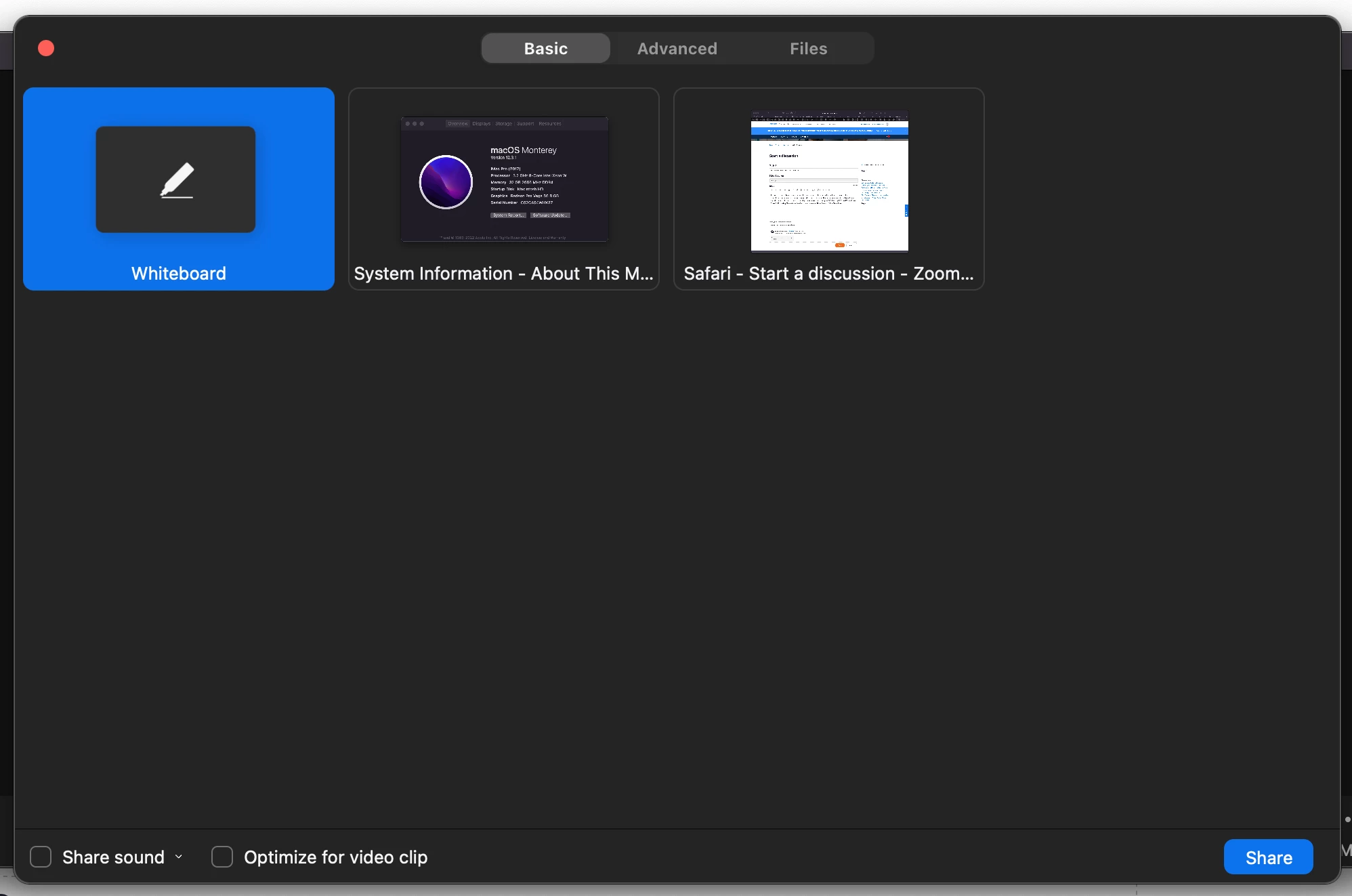Click the Whiteboard pen icon

coord(177,180)
